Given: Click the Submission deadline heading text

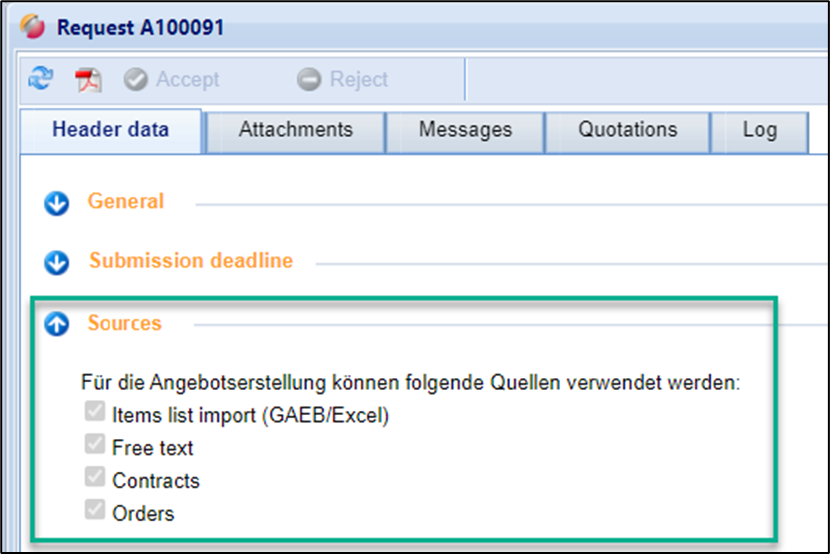Looking at the screenshot, I should (191, 261).
